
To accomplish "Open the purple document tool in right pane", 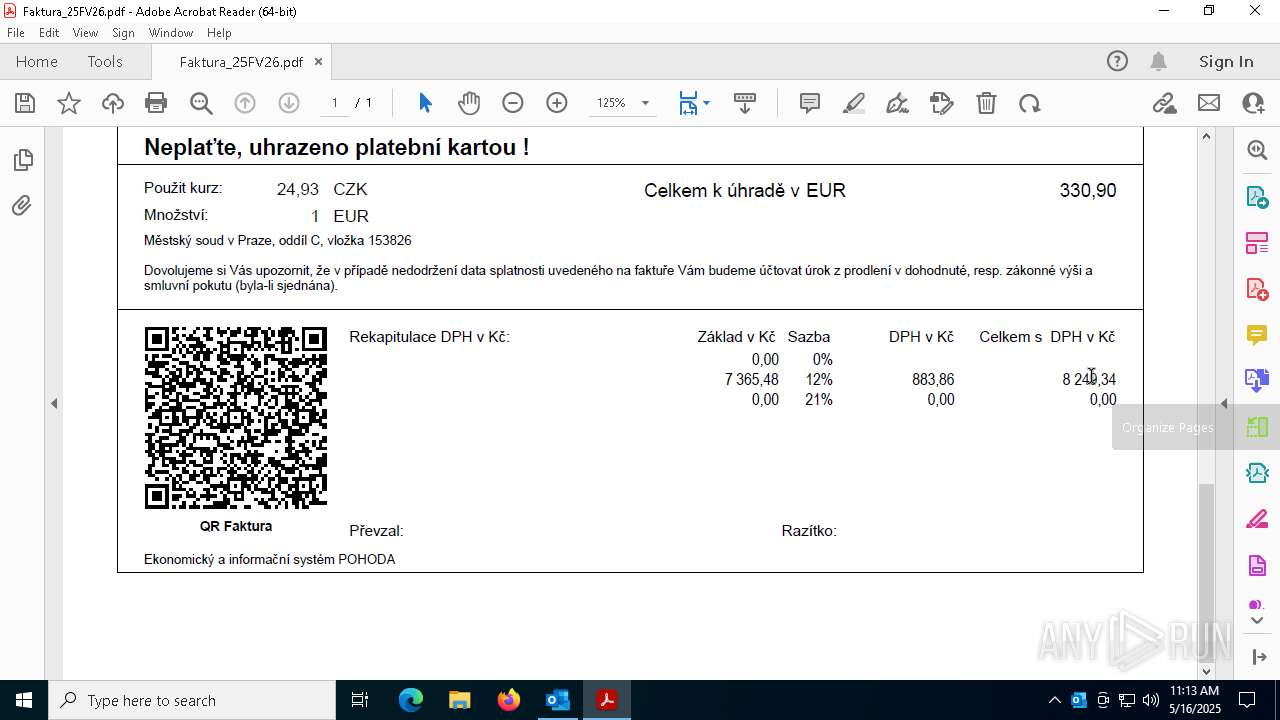I will tap(1257, 566).
